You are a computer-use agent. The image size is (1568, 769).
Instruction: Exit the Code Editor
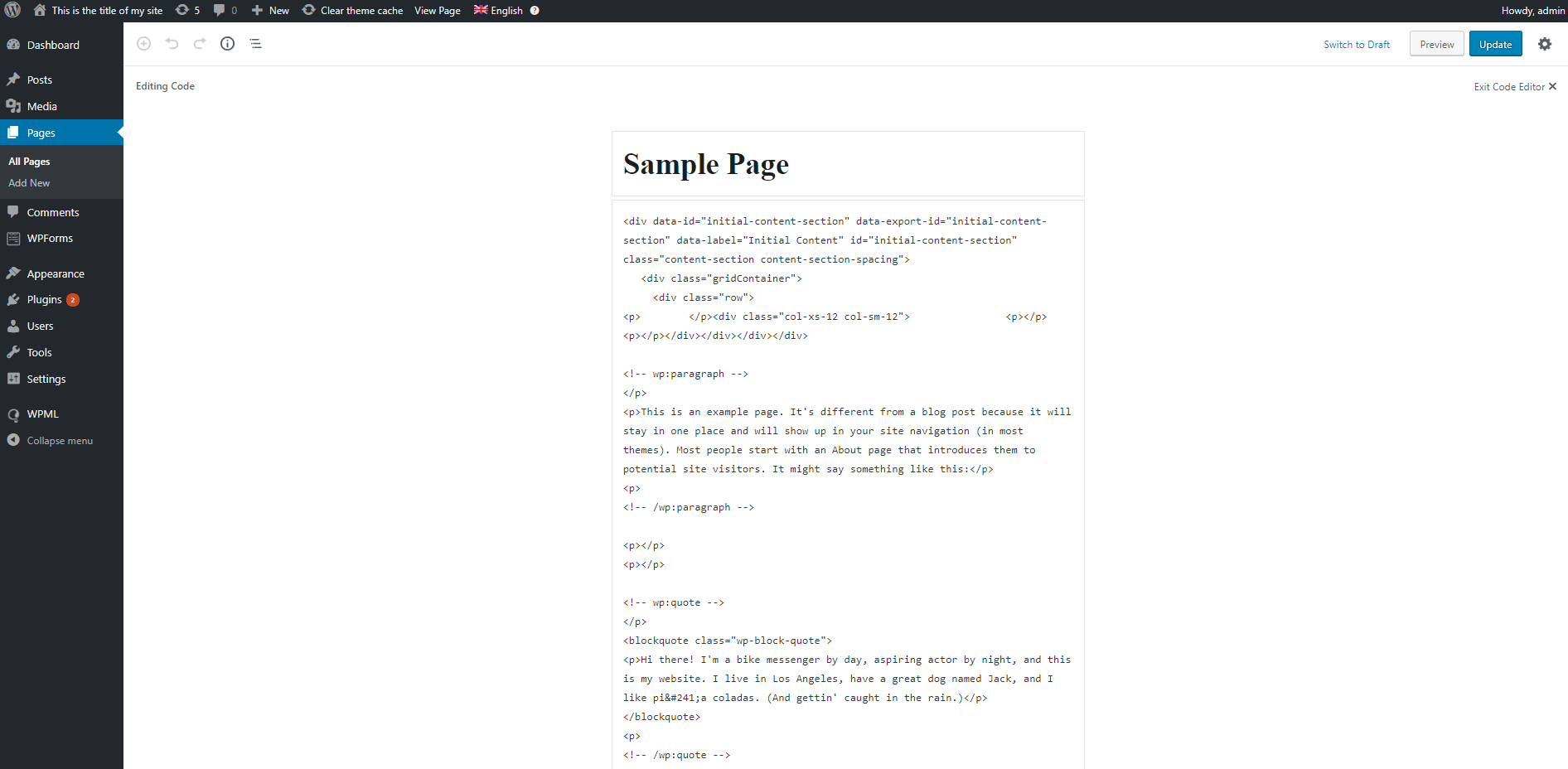coord(1514,87)
